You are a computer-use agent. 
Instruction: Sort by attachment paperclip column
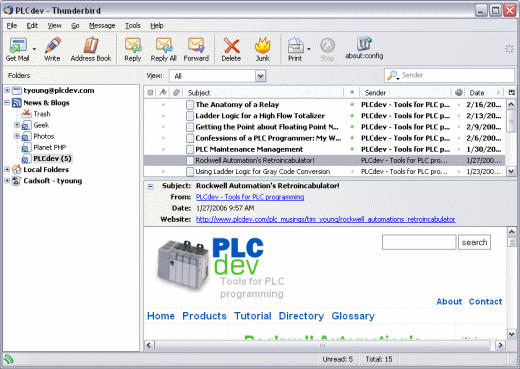(x=176, y=93)
